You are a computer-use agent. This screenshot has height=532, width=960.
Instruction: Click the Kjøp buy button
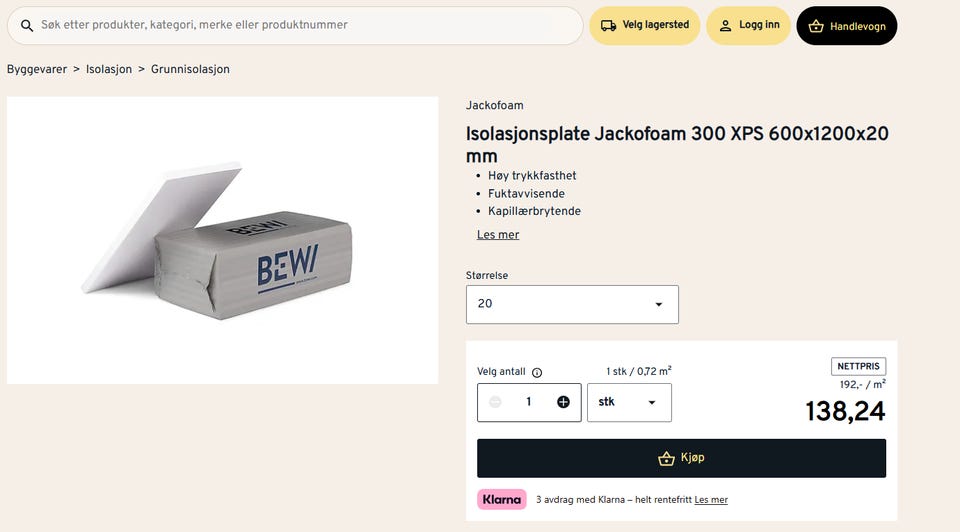681,458
